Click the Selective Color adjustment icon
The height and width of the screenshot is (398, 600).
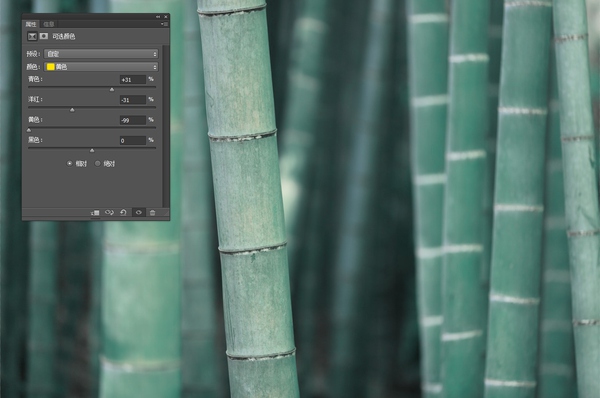pos(32,36)
